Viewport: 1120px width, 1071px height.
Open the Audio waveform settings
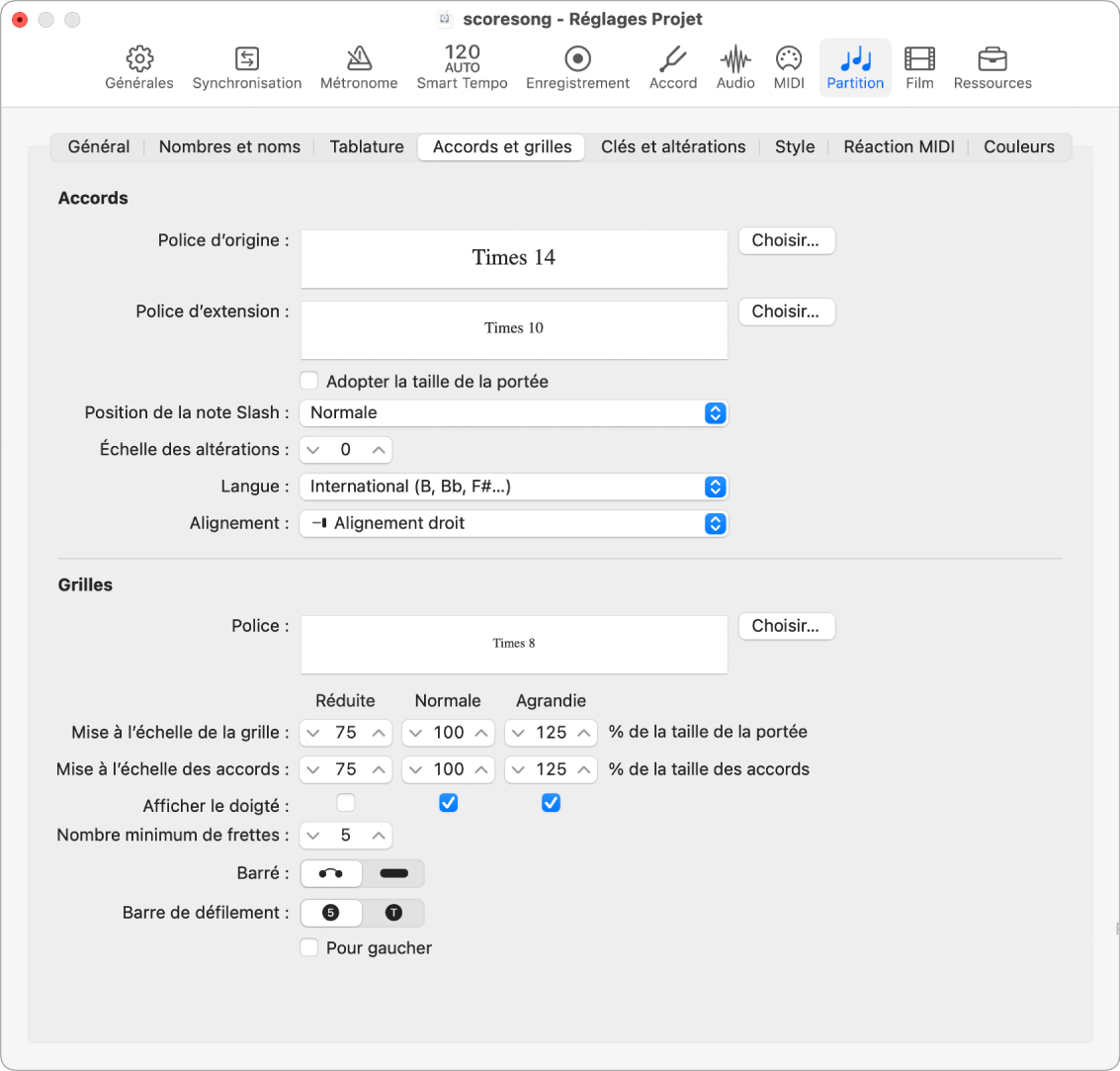[x=735, y=67]
